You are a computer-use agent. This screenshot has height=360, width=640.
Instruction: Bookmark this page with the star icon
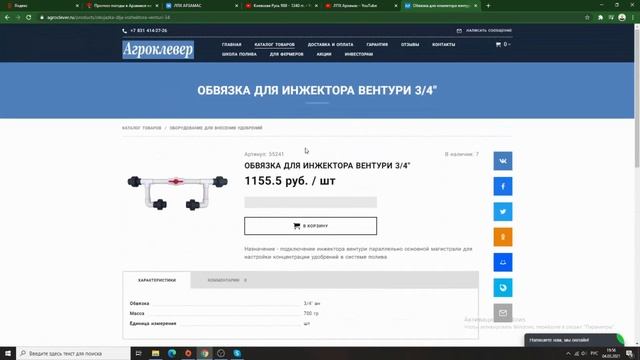pos(587,18)
